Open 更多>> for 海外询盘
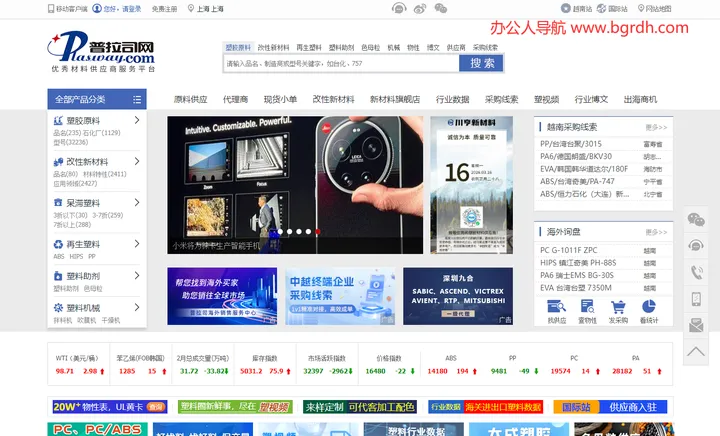Image resolution: width=720 pixels, height=436 pixels. [656, 232]
